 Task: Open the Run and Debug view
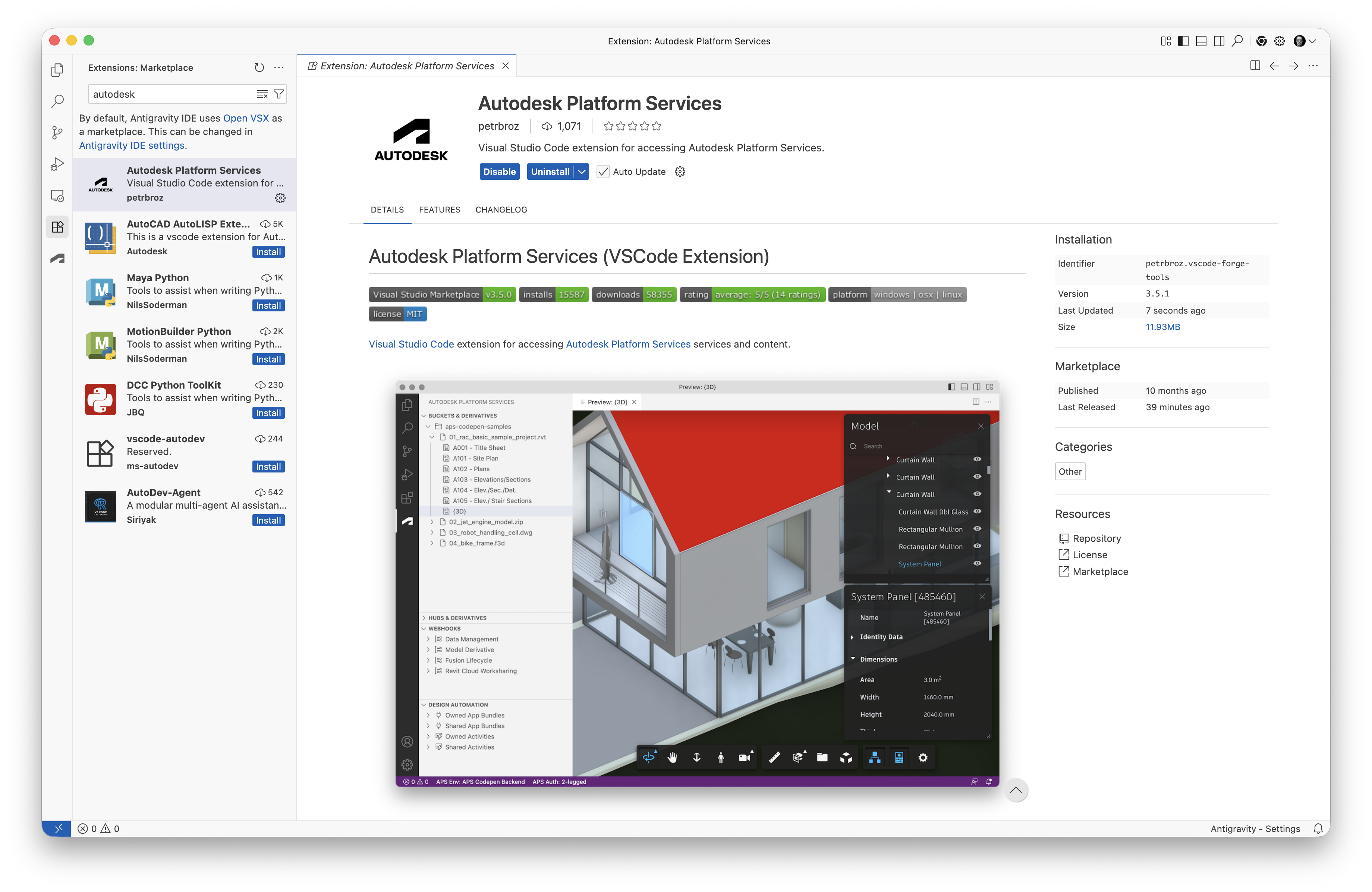point(57,164)
